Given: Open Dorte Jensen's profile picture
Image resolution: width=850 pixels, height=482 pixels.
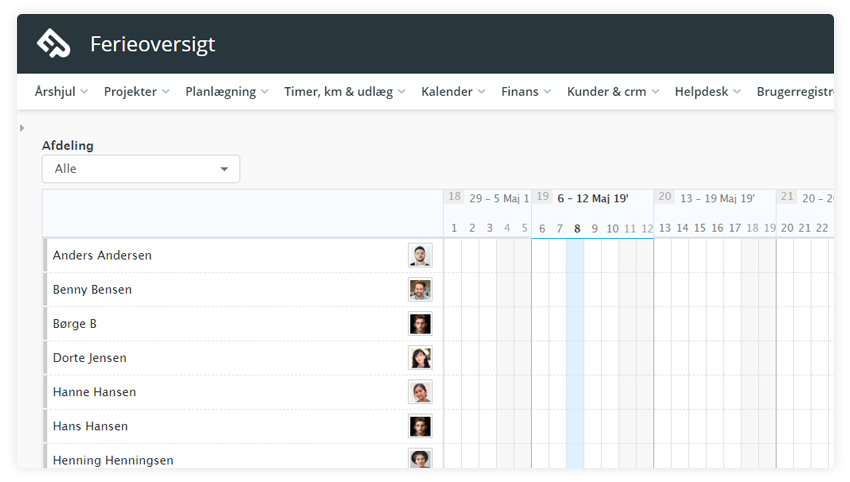Looking at the screenshot, I should [x=420, y=358].
